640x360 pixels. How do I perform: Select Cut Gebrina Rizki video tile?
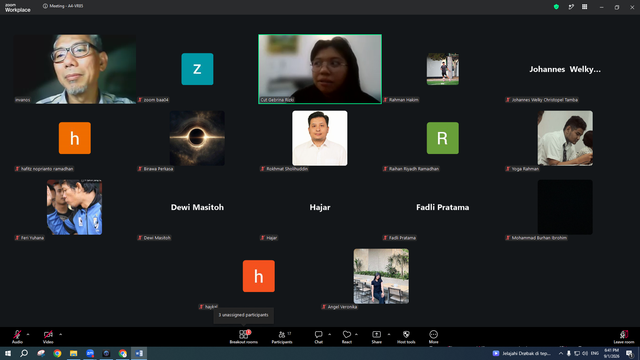(320, 69)
